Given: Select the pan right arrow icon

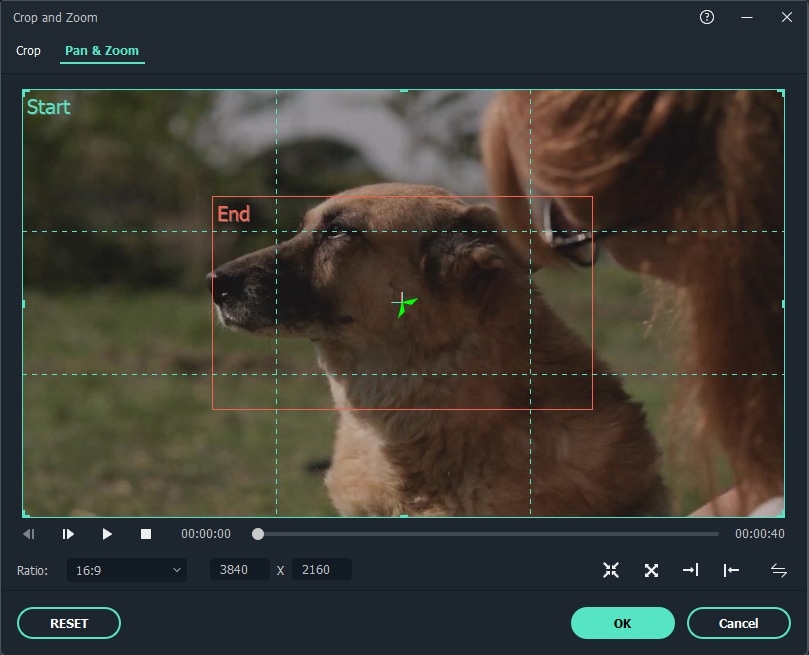Looking at the screenshot, I should coord(690,570).
